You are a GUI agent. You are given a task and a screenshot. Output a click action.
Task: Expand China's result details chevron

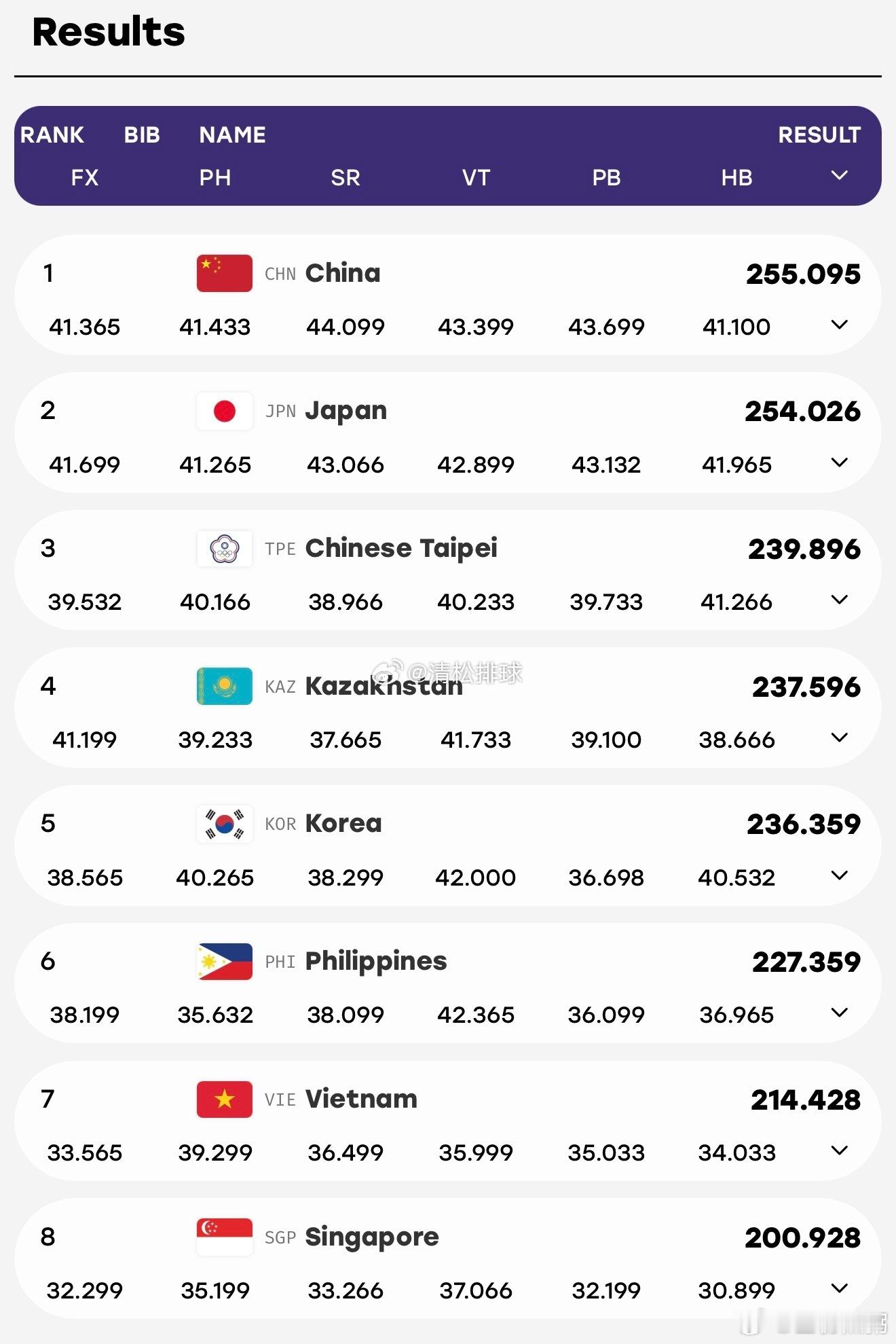(x=840, y=325)
